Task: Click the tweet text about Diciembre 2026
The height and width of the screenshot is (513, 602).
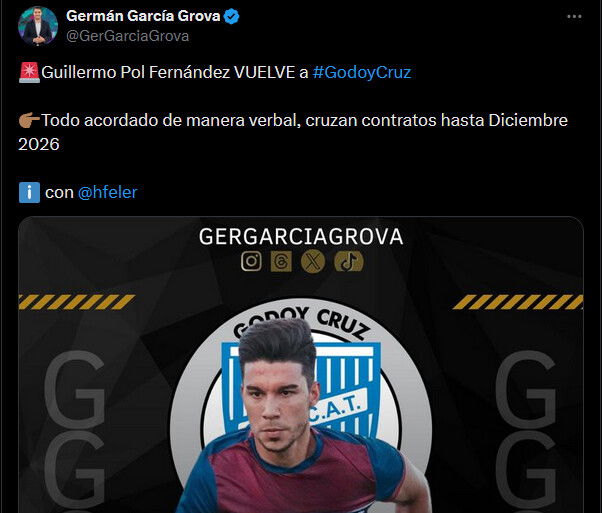Action: [x=293, y=132]
